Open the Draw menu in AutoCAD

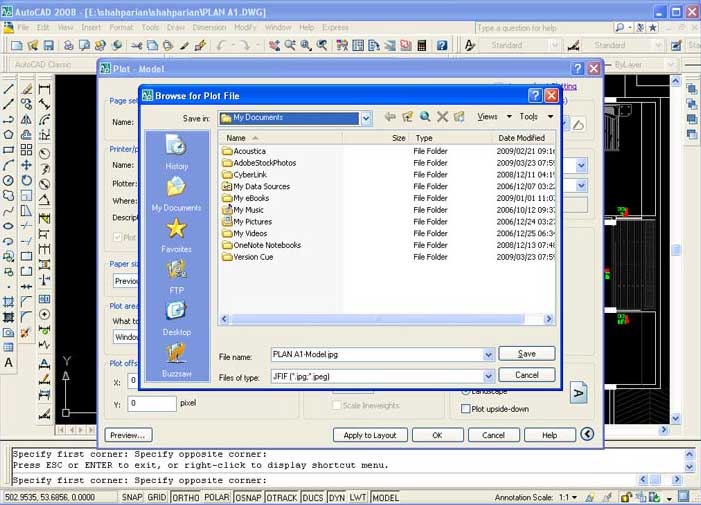pos(176,27)
